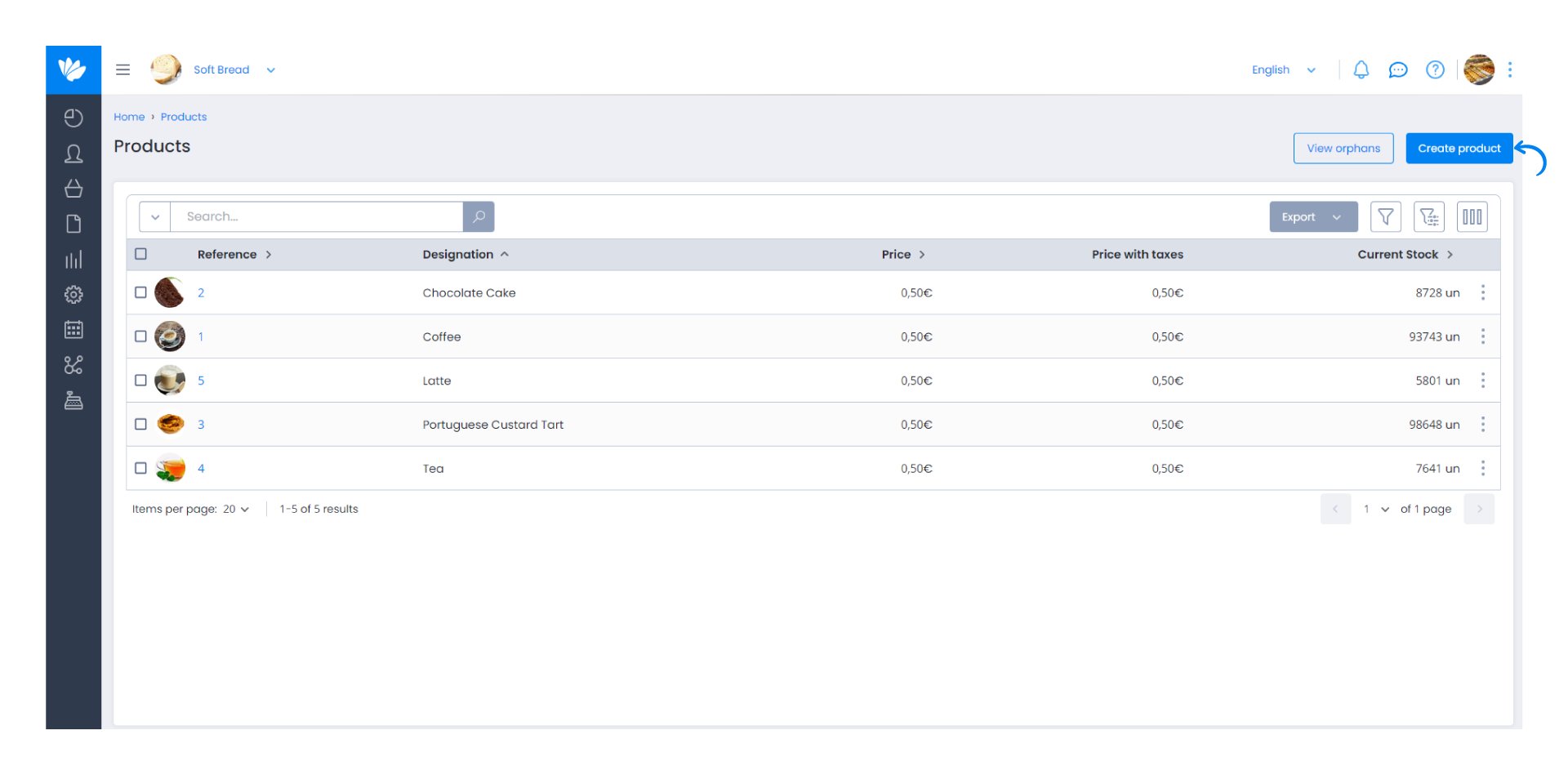This screenshot has height=775, width=1568.
Task: Sort by Reference column
Action: click(234, 255)
